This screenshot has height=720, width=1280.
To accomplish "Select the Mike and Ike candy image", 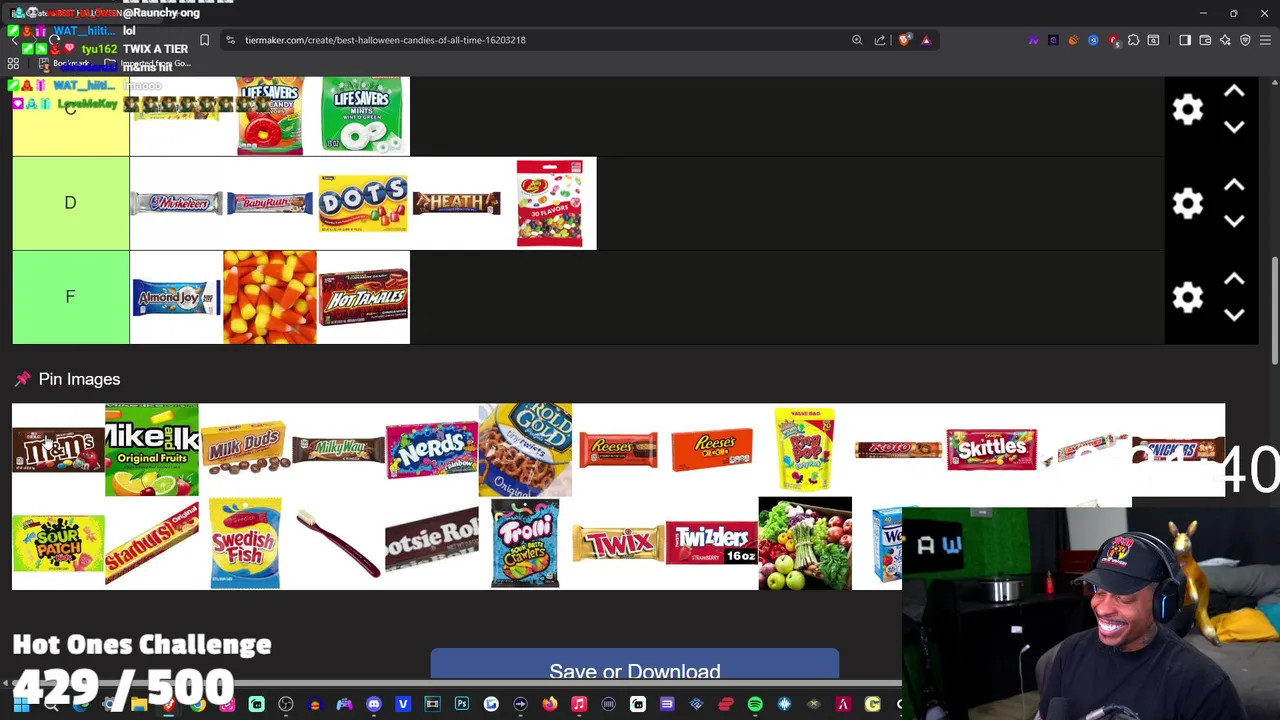I will click(152, 450).
